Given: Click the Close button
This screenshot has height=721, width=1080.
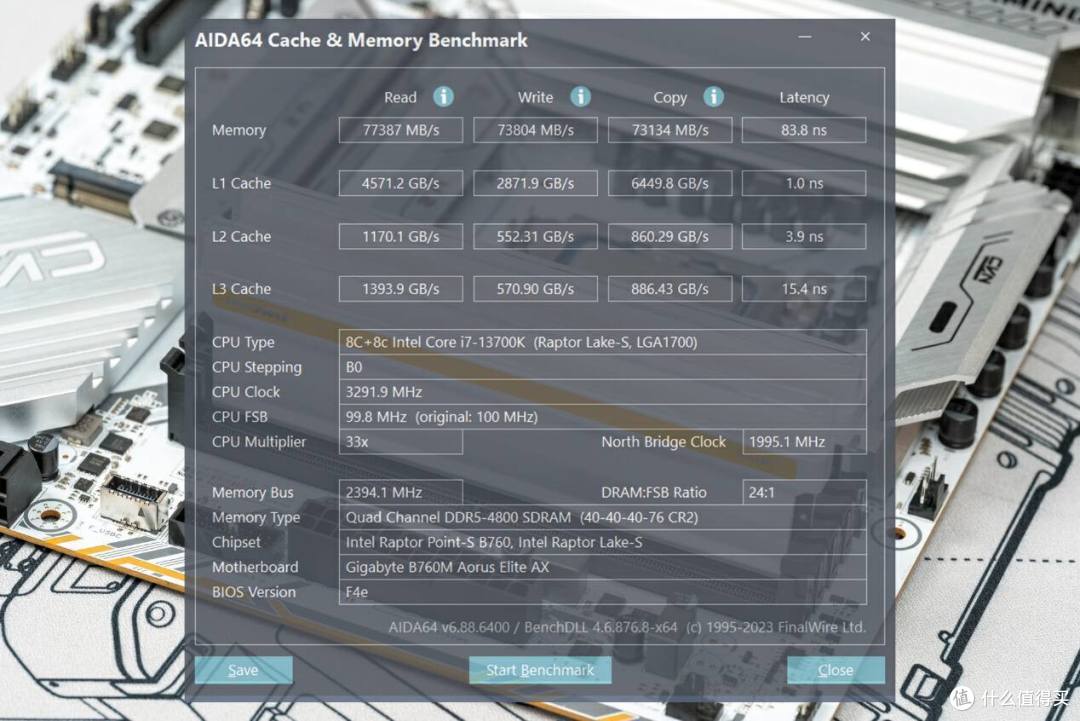Looking at the screenshot, I should coord(836,670).
